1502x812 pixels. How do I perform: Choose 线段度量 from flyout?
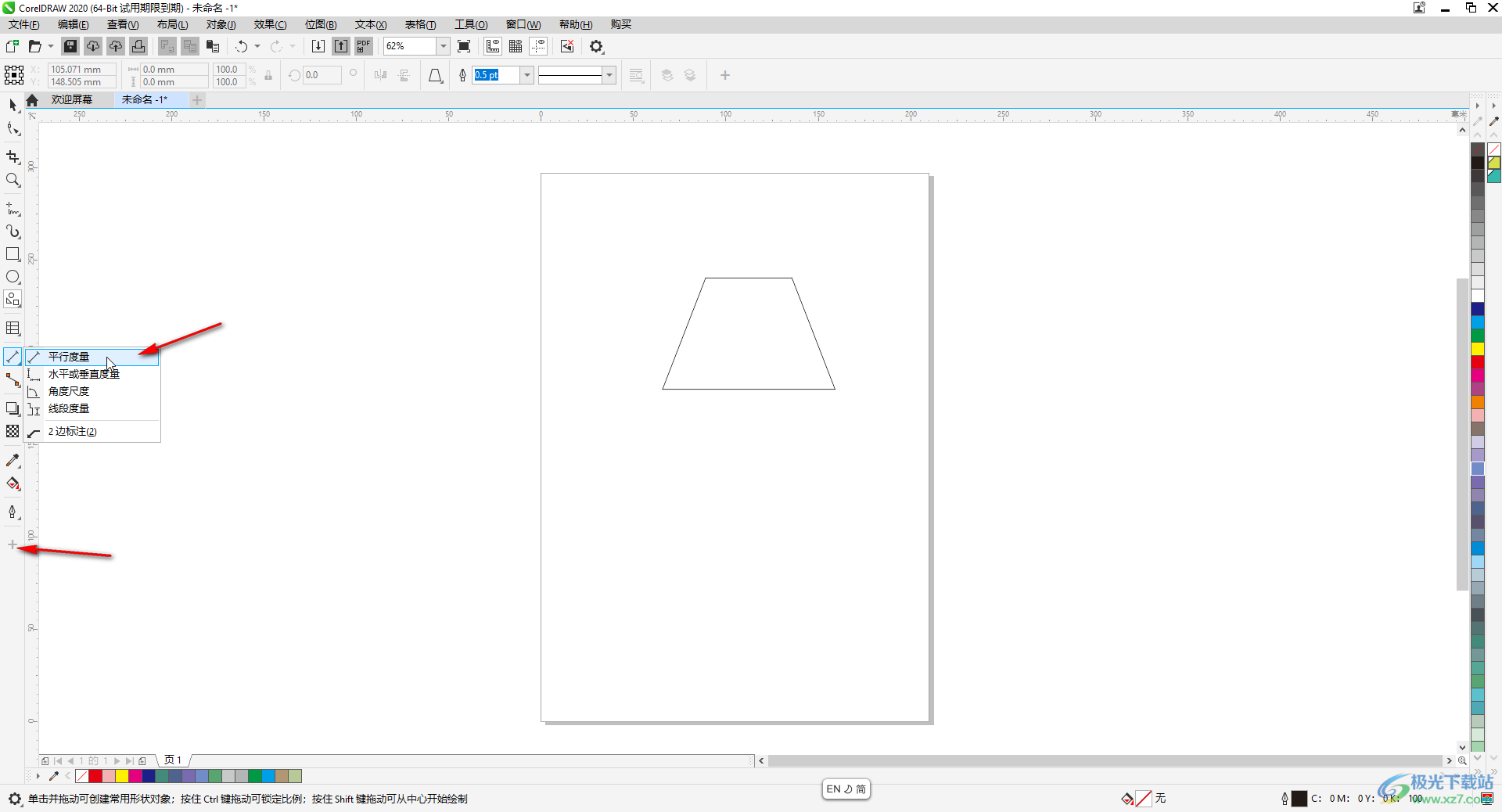pyautogui.click(x=92, y=408)
